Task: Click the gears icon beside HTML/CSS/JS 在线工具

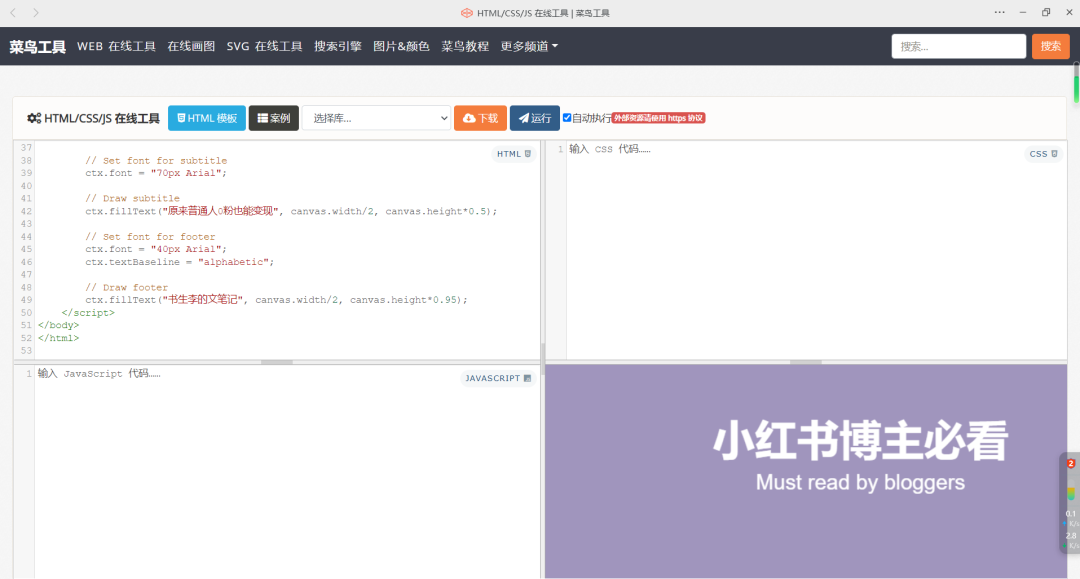Action: coord(34,118)
